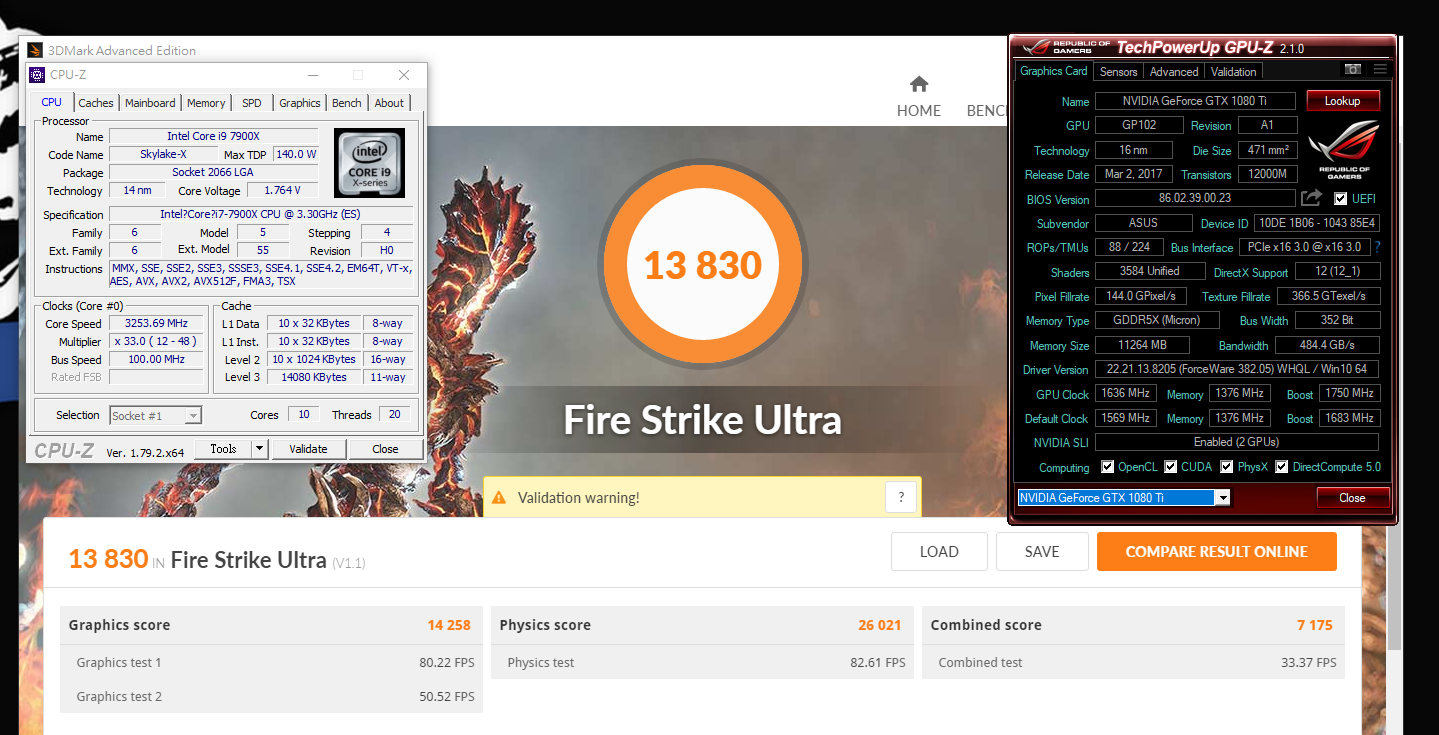Screen dimensions: 1439x735
Task: Open the Bench tab in CPU-Z
Action: click(x=347, y=103)
